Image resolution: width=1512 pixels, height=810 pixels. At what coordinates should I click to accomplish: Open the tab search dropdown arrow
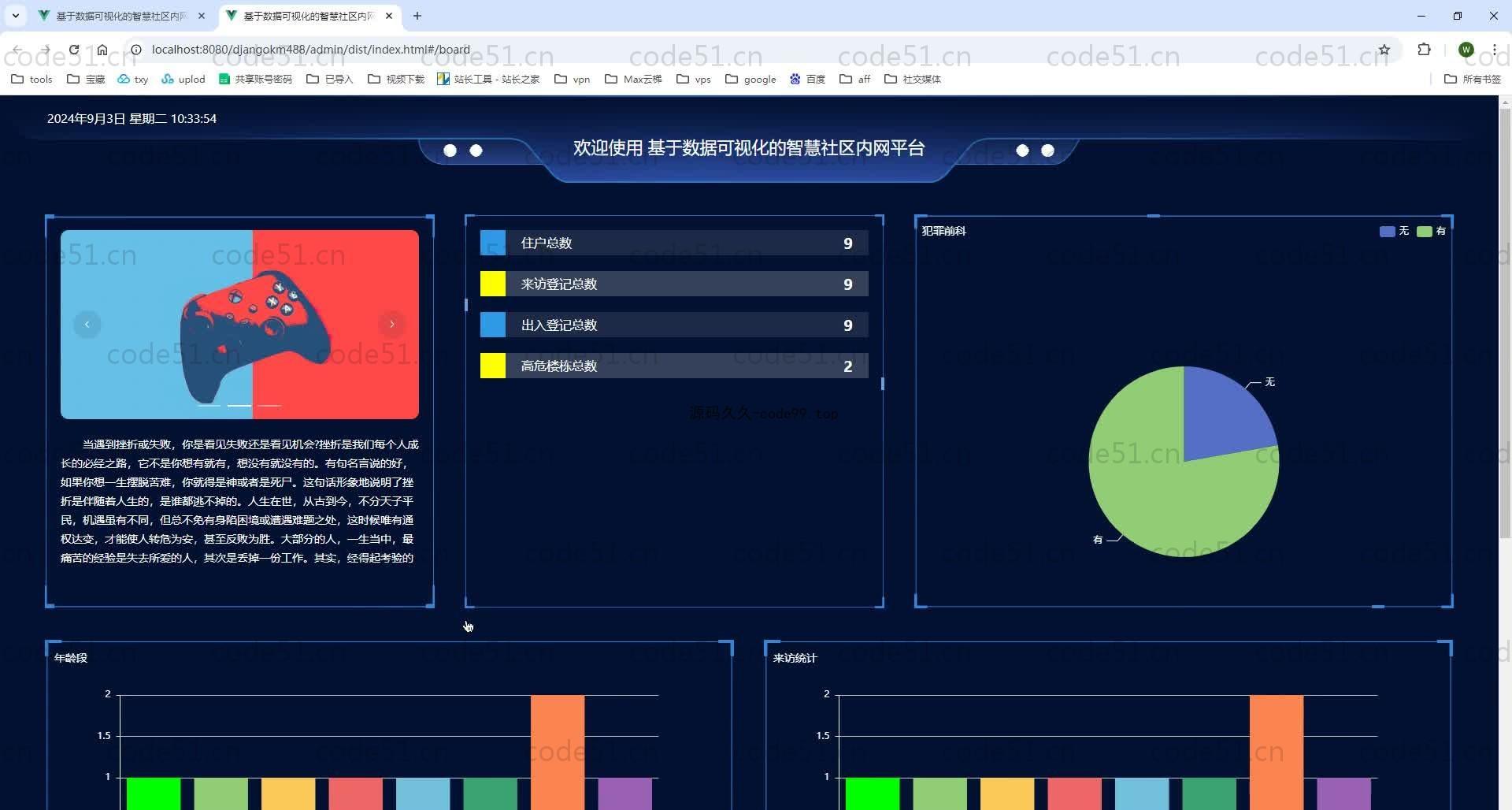point(15,16)
